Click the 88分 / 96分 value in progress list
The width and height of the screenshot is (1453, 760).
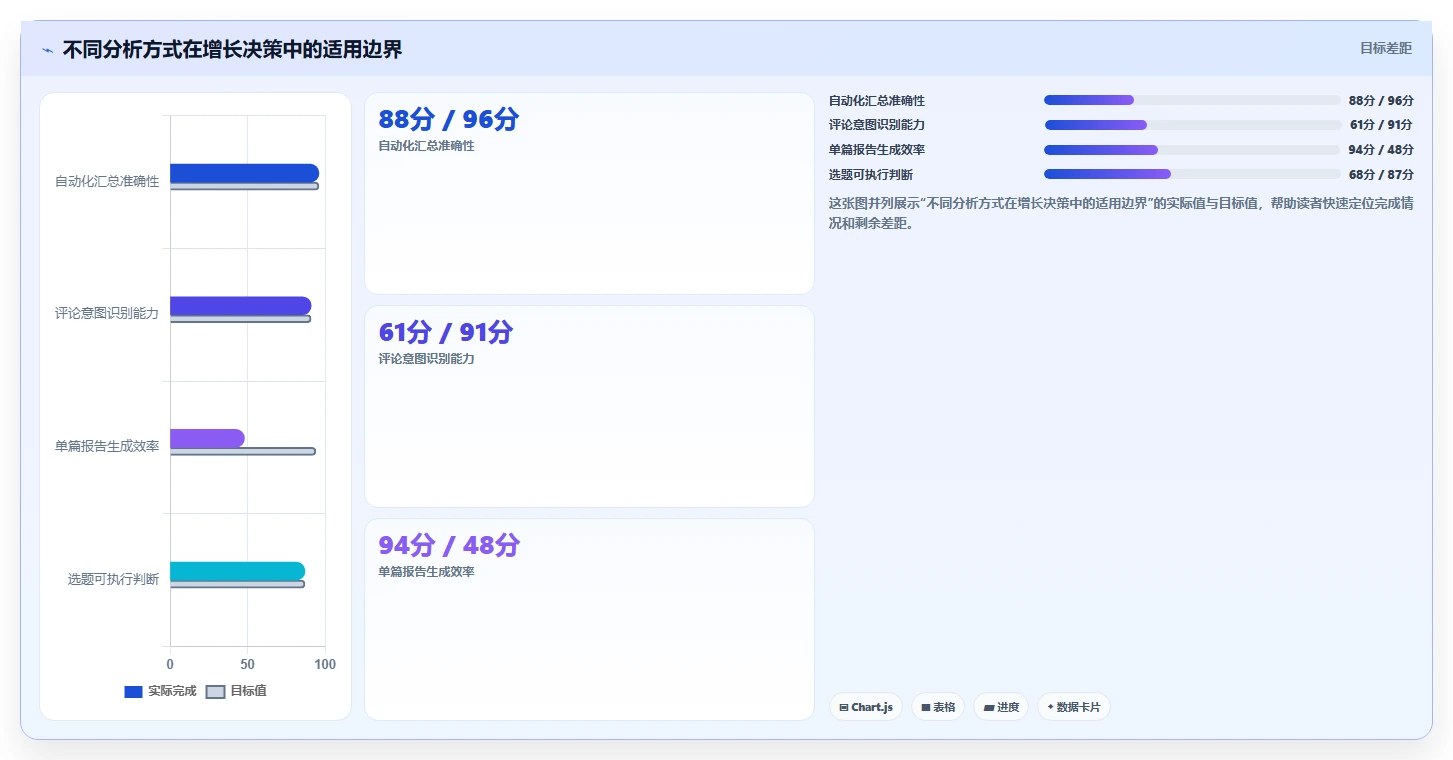click(1381, 101)
